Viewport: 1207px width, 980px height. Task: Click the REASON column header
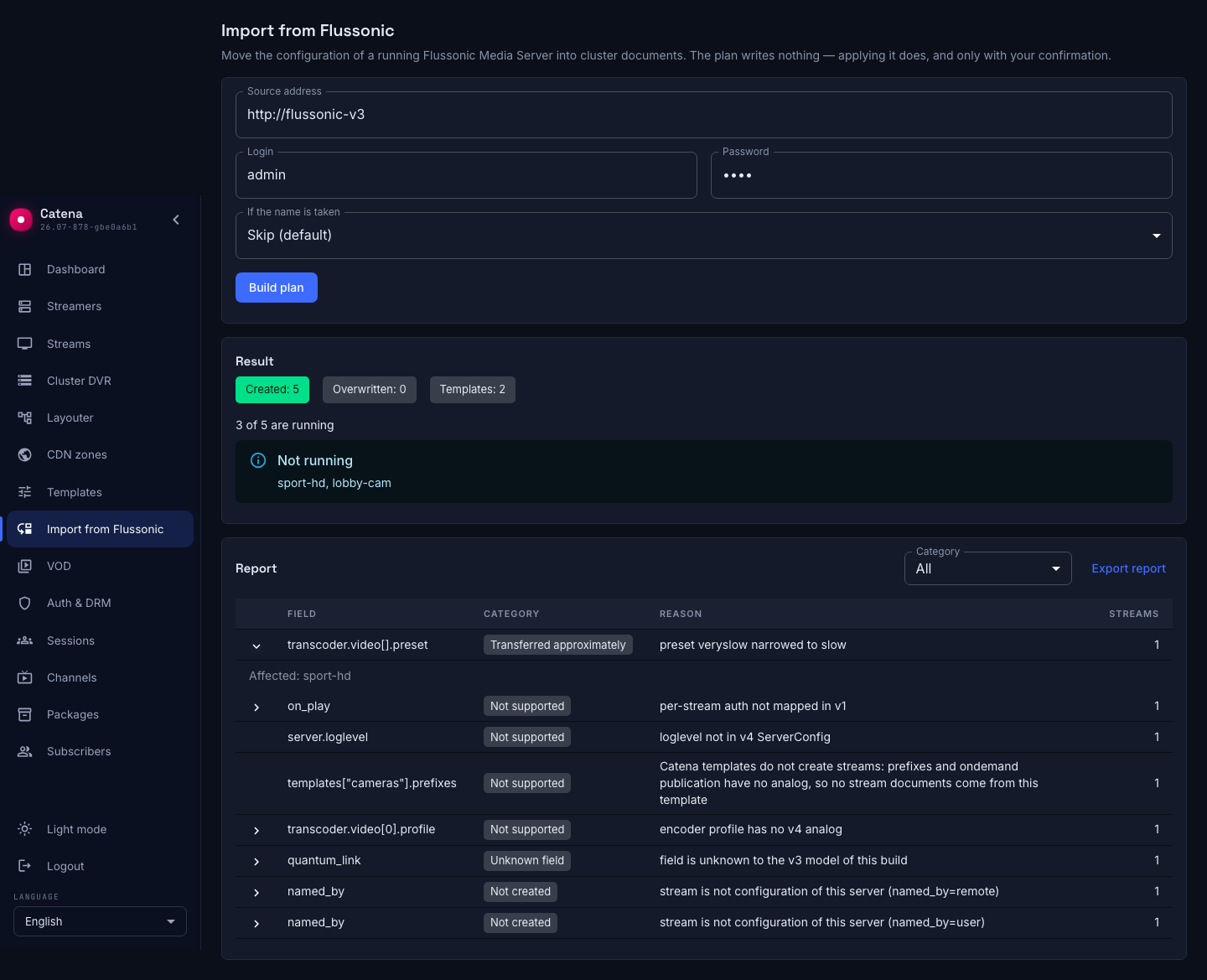[681, 614]
